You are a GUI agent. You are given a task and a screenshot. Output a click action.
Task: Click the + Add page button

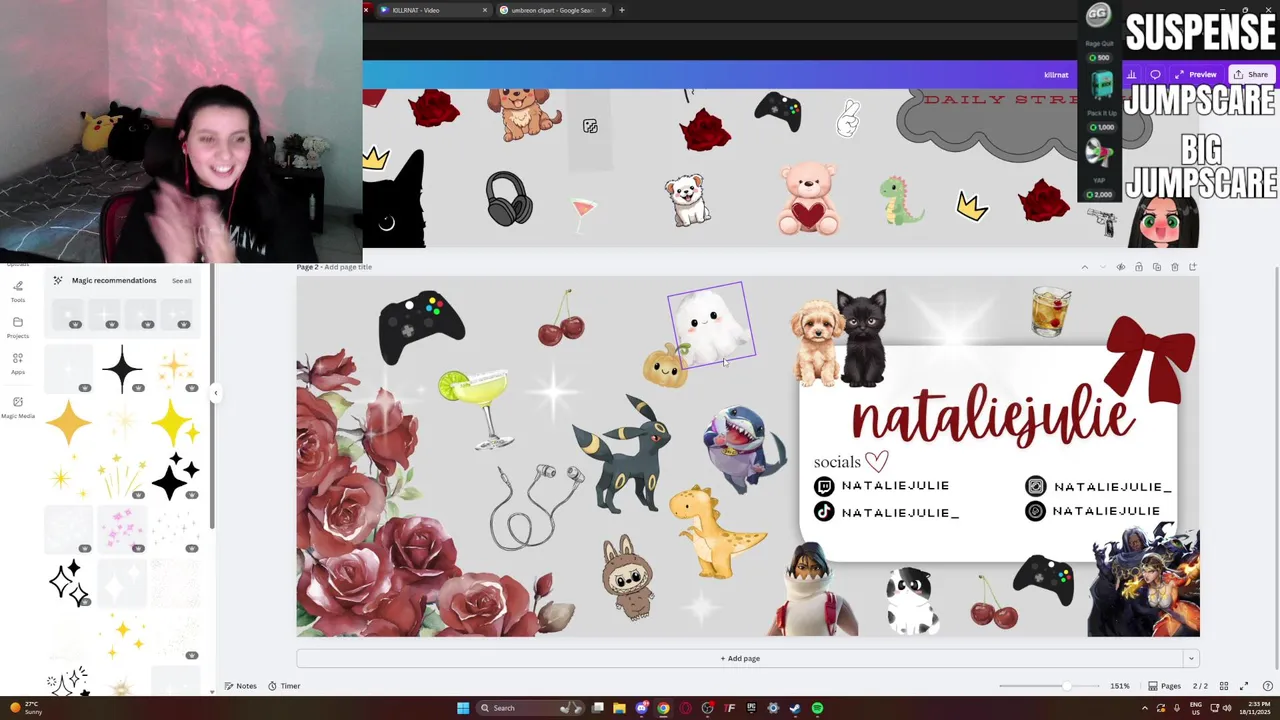[740, 658]
